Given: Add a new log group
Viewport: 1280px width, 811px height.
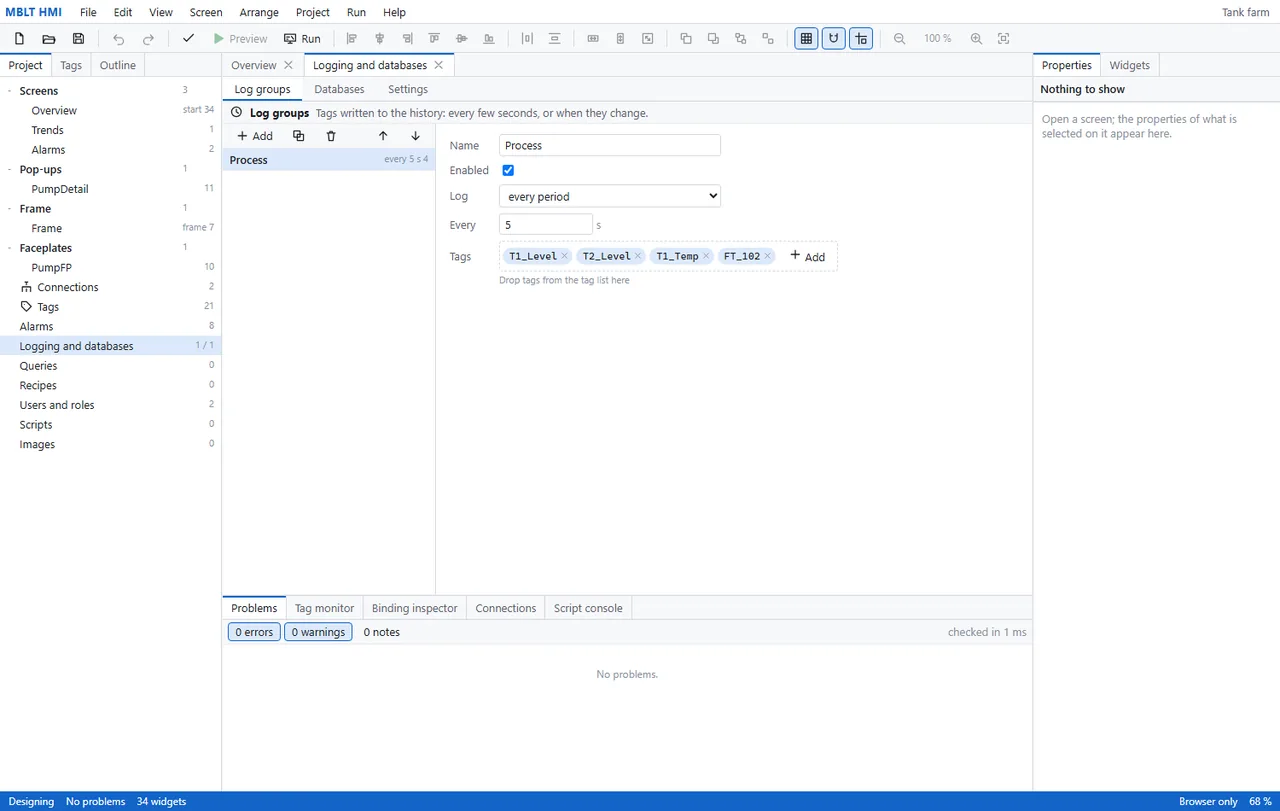Looking at the screenshot, I should [x=255, y=136].
